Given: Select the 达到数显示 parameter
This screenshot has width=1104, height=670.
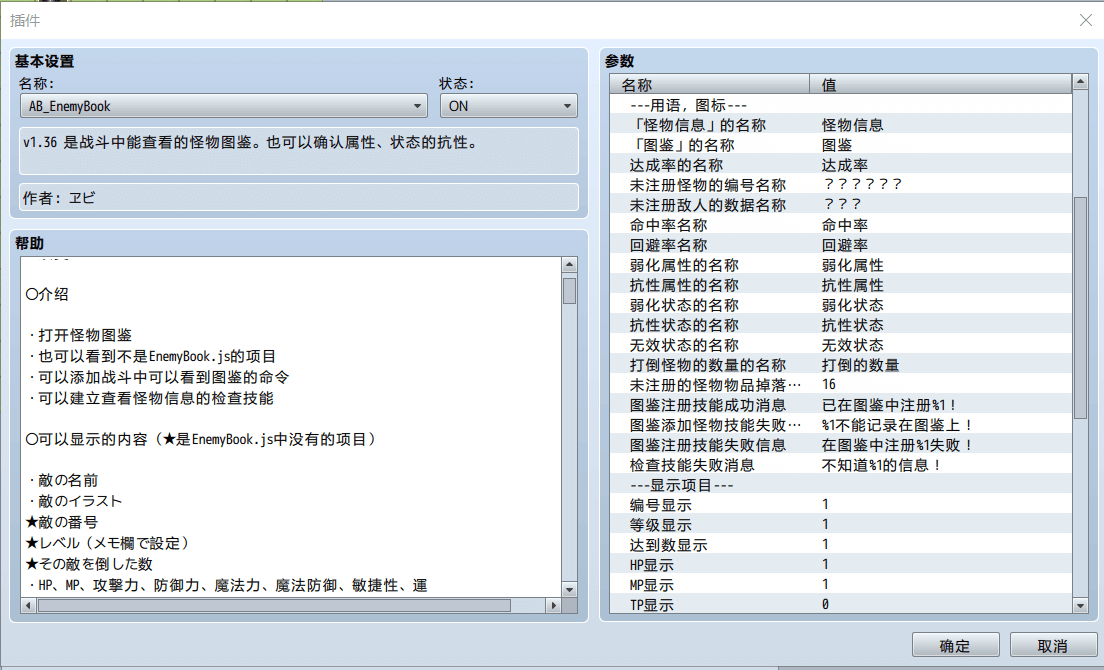Looking at the screenshot, I should 841,545.
